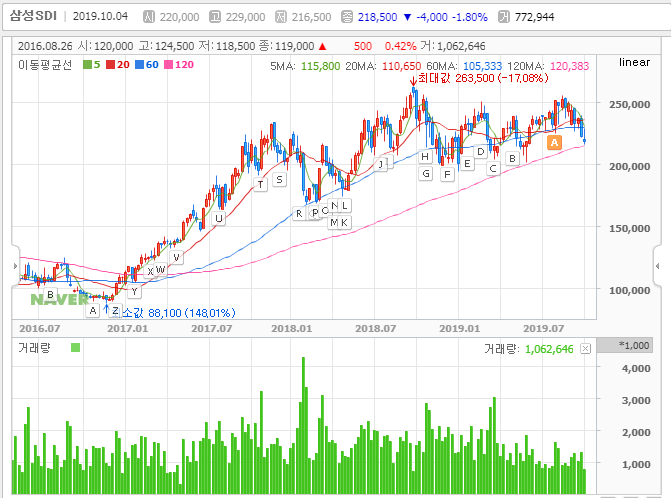The image size is (671, 498).
Task: Open the B marker beside the C marker
Action: (x=512, y=158)
